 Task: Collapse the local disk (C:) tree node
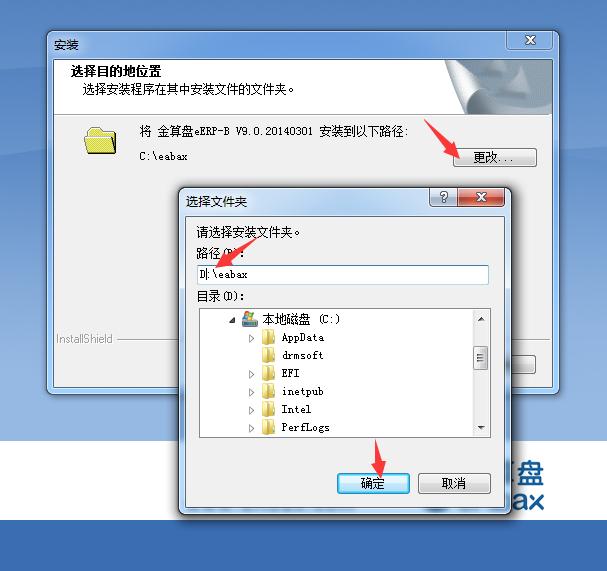click(232, 320)
